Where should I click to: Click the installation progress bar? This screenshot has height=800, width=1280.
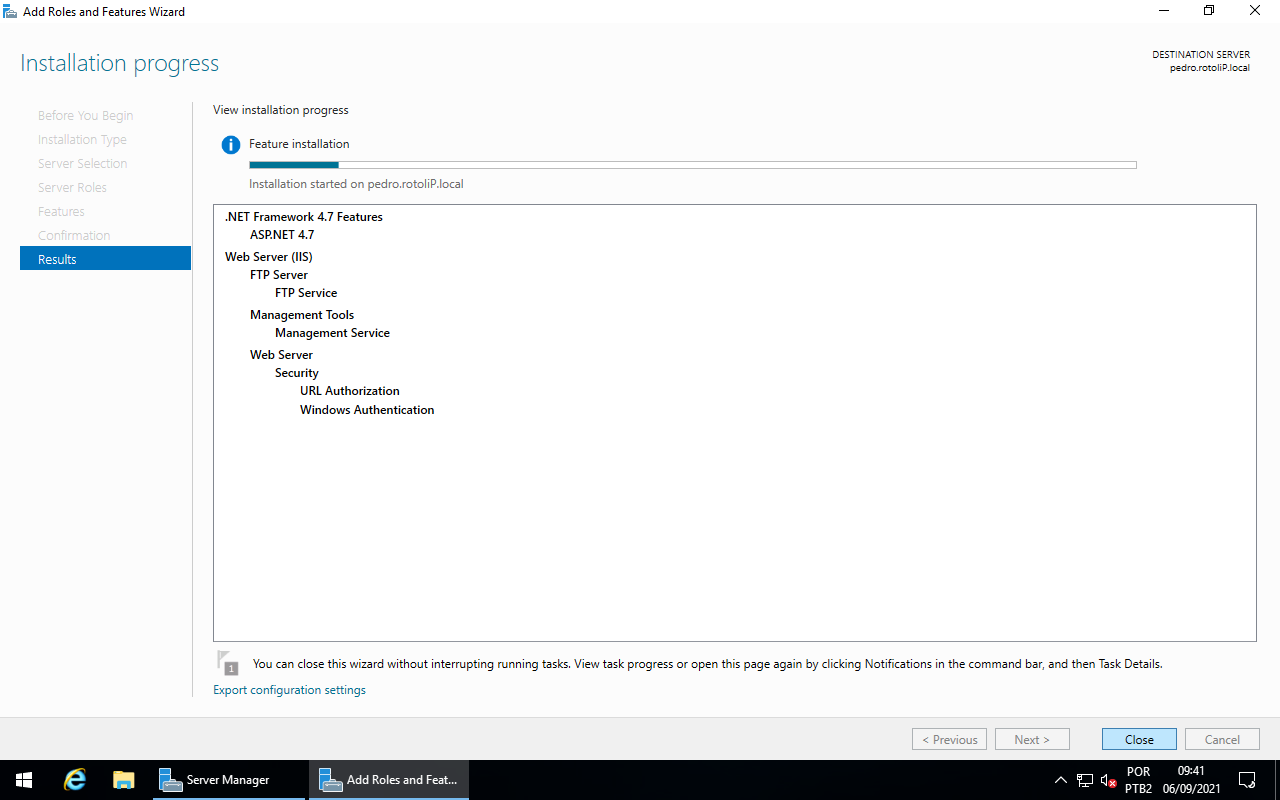click(x=695, y=164)
